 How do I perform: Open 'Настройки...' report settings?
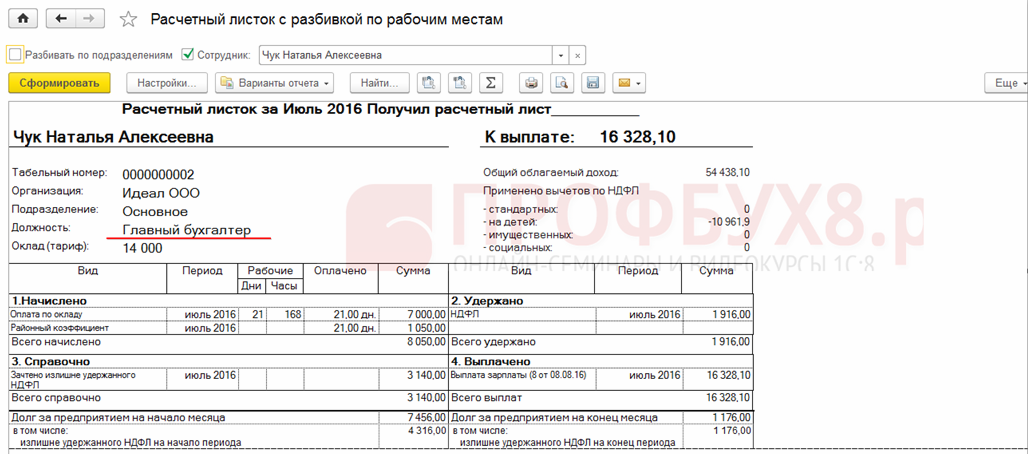(x=167, y=82)
